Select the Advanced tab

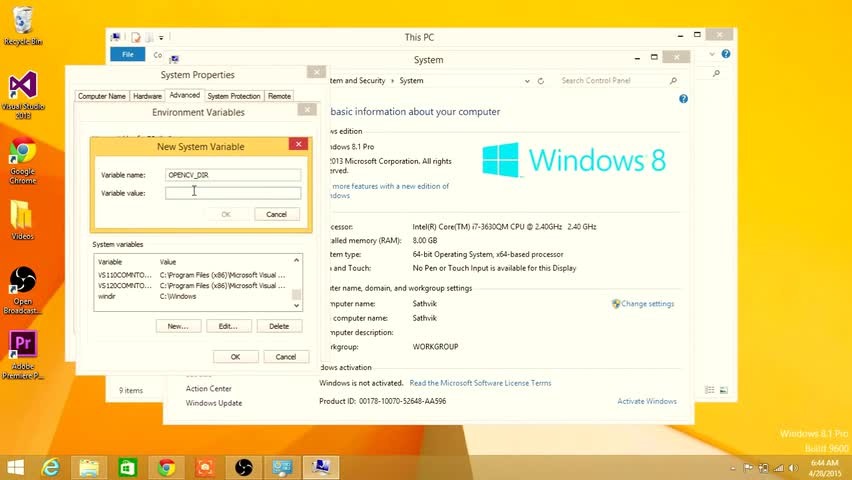[x=185, y=95]
